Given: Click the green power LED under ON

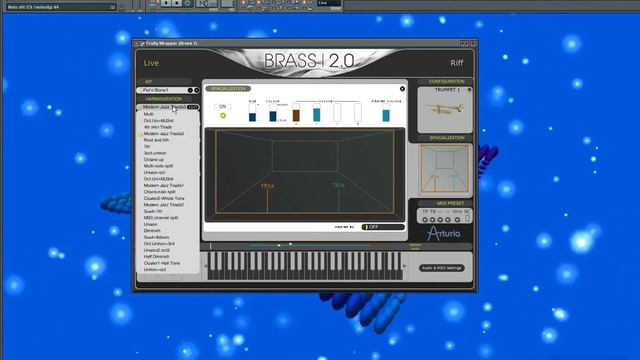Looking at the screenshot, I should point(223,116).
